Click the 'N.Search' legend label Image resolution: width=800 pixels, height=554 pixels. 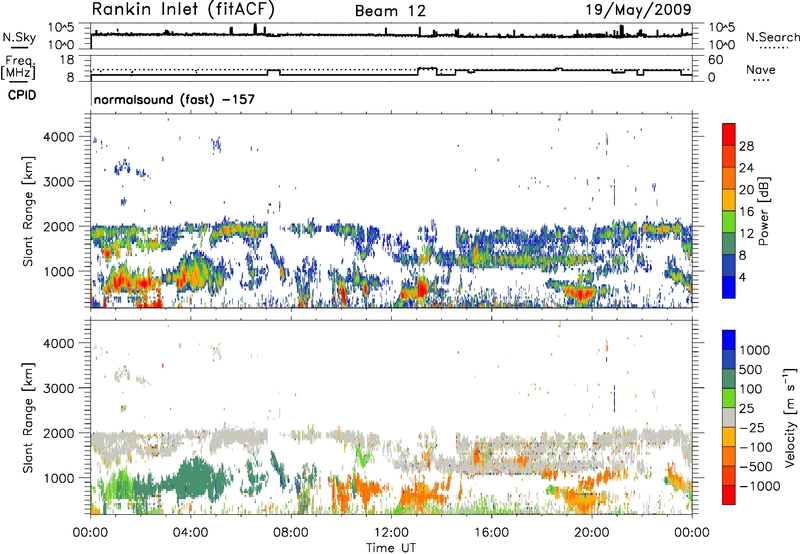pos(772,37)
